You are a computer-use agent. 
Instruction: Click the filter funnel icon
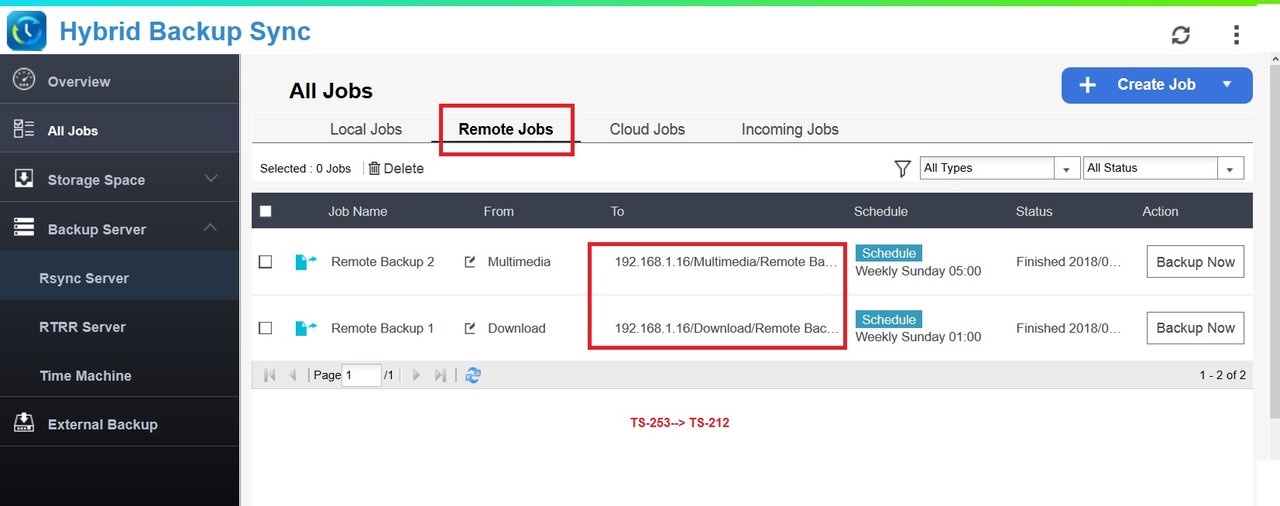(x=902, y=168)
